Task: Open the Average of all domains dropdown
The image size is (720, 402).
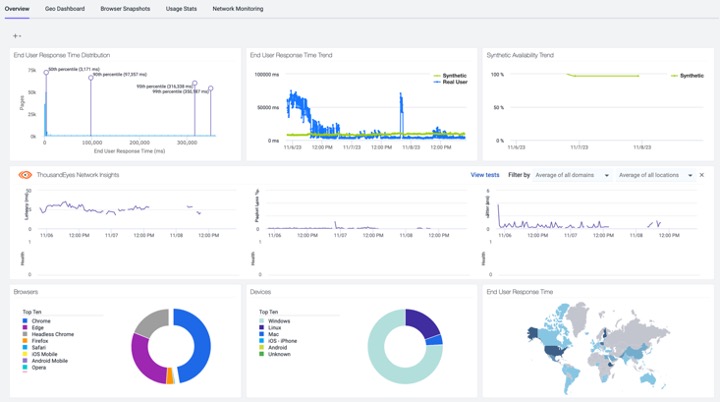Action: pyautogui.click(x=572, y=175)
